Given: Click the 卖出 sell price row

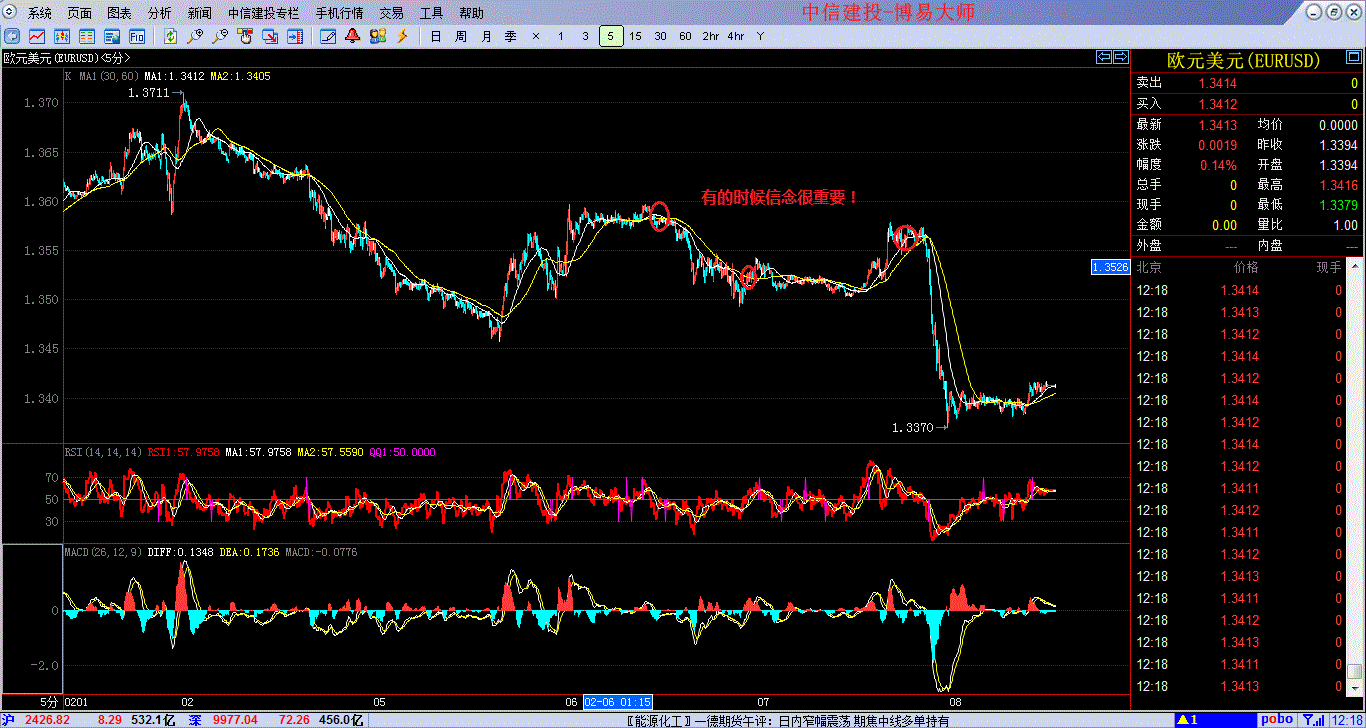Looking at the screenshot, I should tap(1247, 84).
